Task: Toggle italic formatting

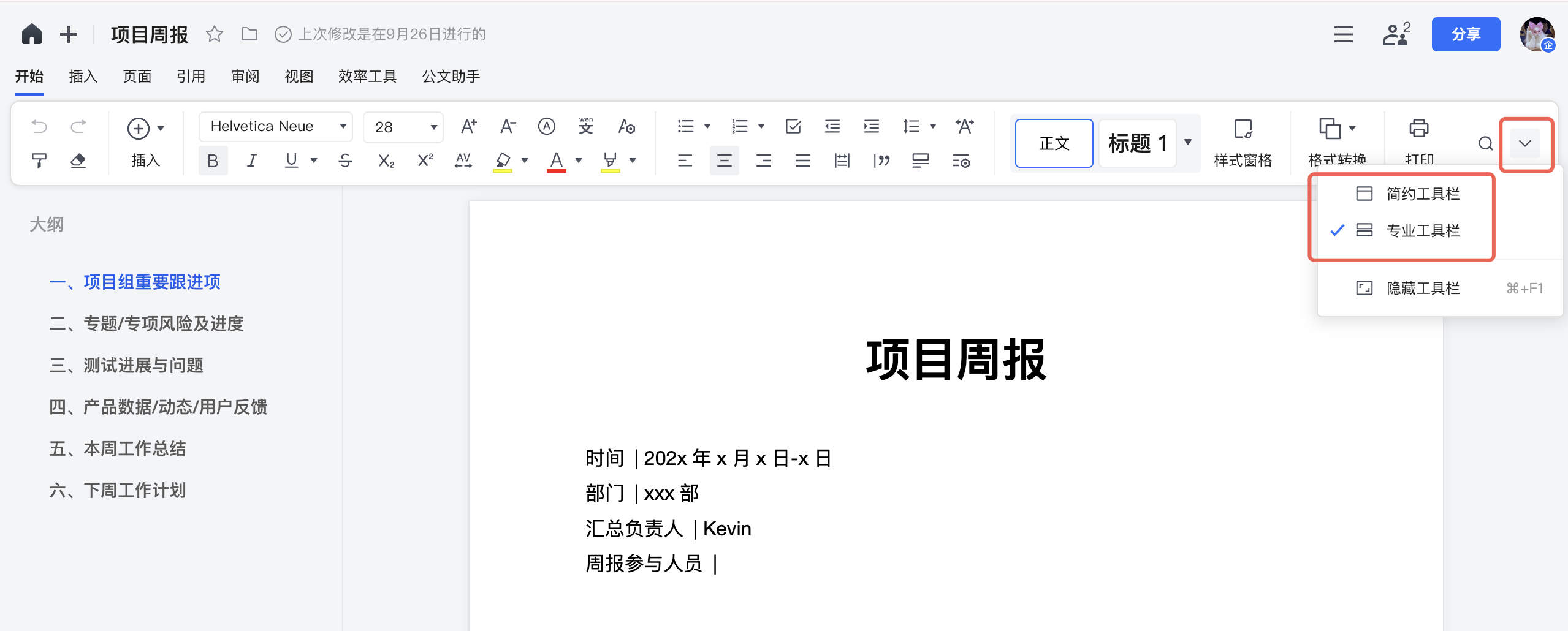Action: click(x=252, y=161)
